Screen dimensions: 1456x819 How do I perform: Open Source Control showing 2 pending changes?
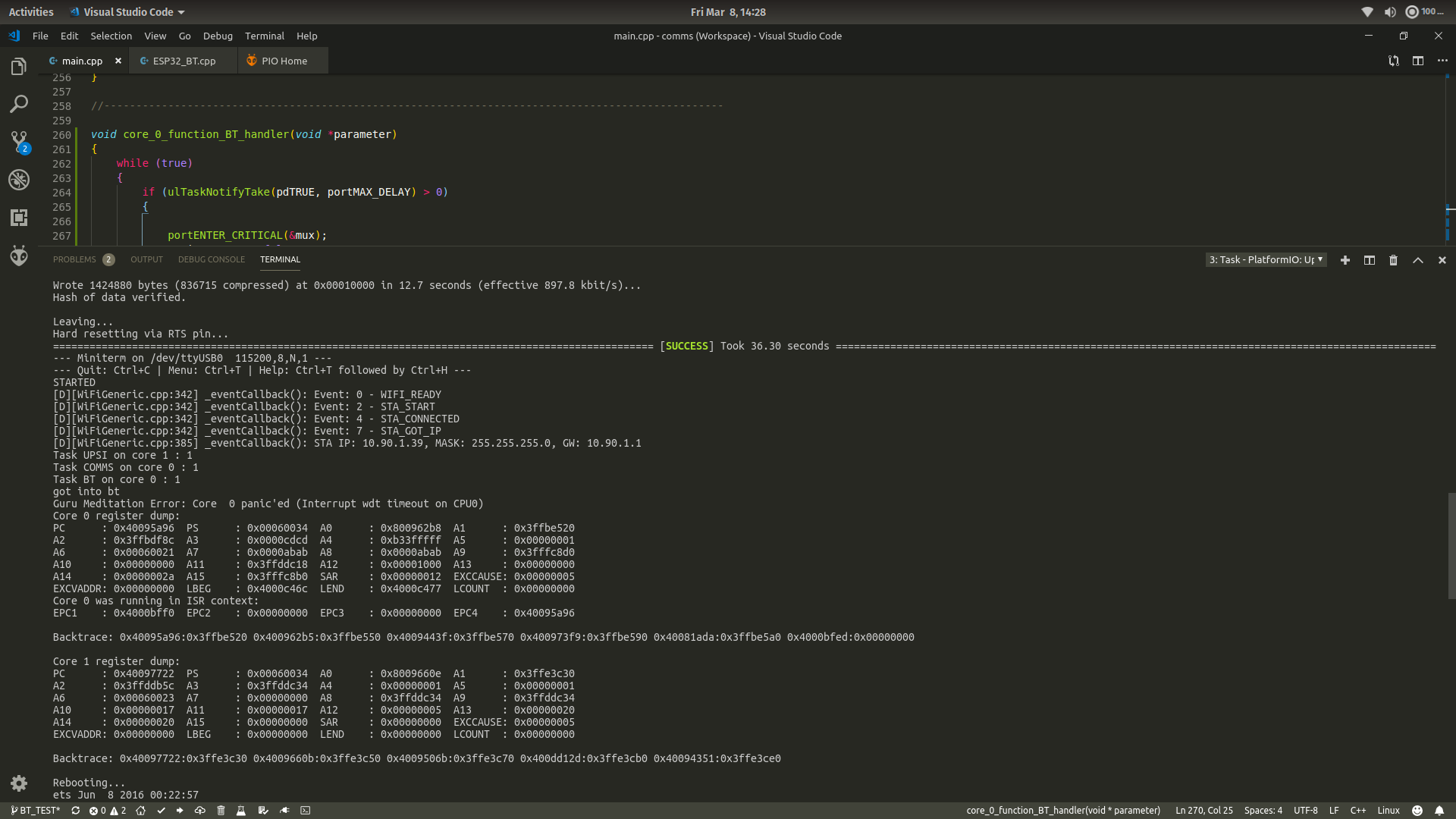pyautogui.click(x=18, y=142)
